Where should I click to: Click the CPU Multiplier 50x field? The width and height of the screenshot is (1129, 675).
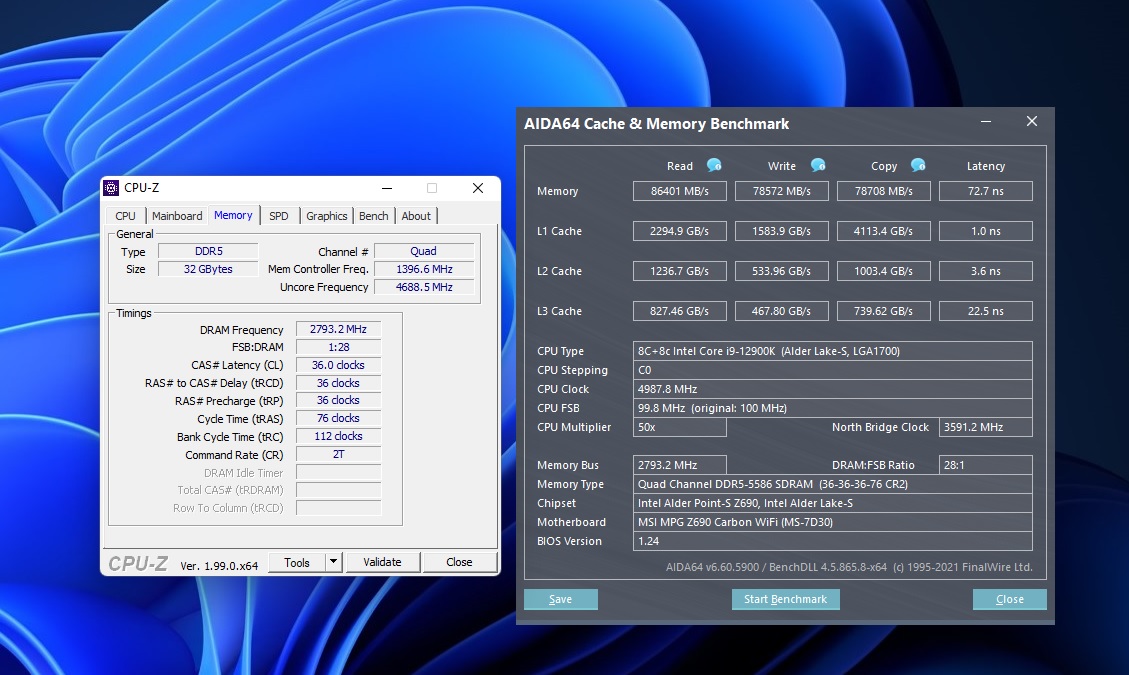pos(680,427)
